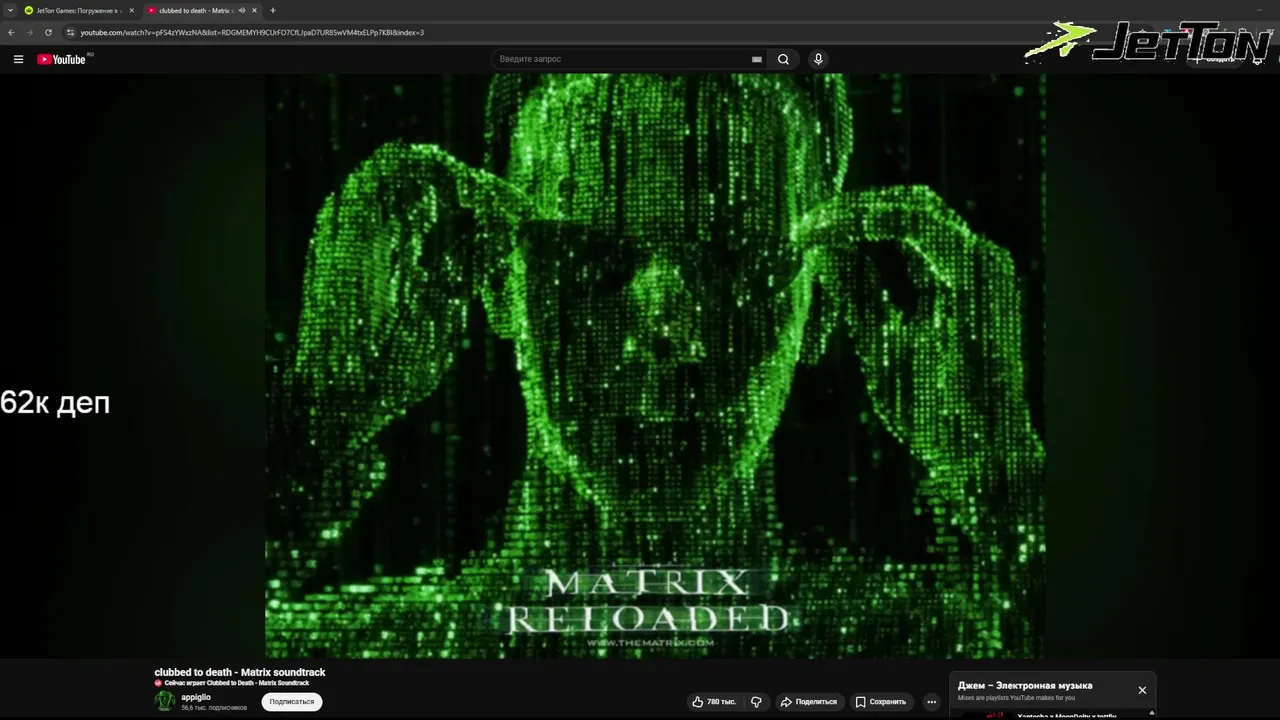Dislike the video with the thumbs-down icon
1280x720 pixels.
click(x=756, y=702)
